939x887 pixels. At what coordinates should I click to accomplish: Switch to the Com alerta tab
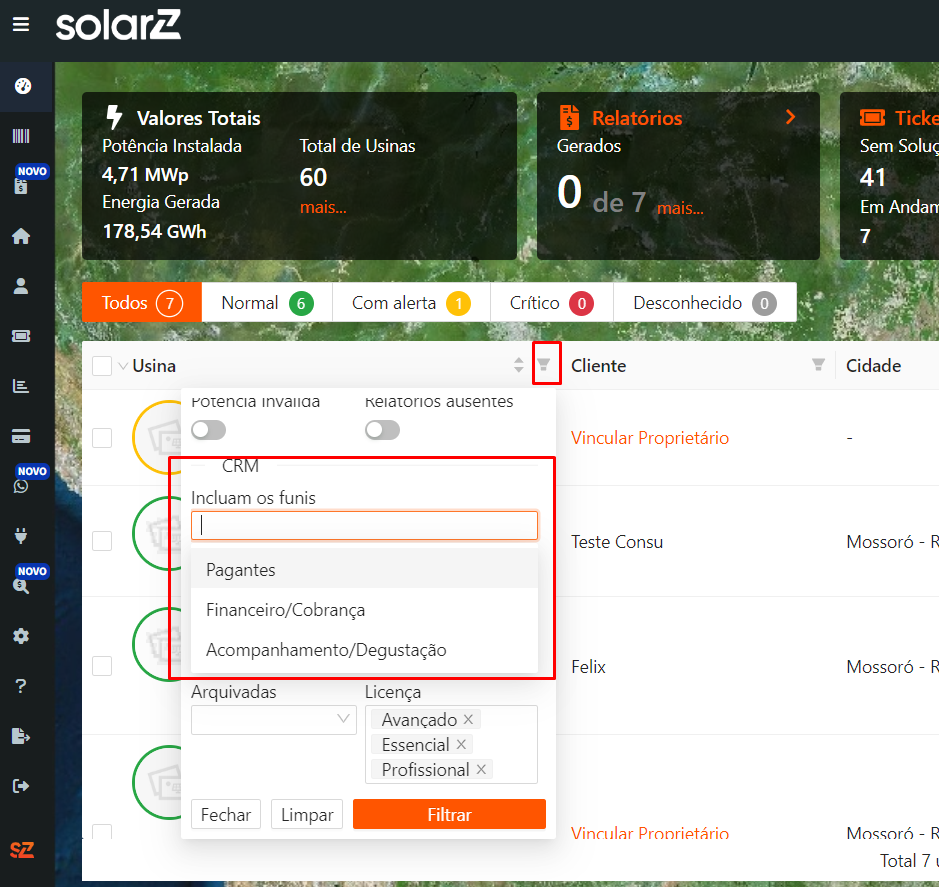[x=411, y=303]
